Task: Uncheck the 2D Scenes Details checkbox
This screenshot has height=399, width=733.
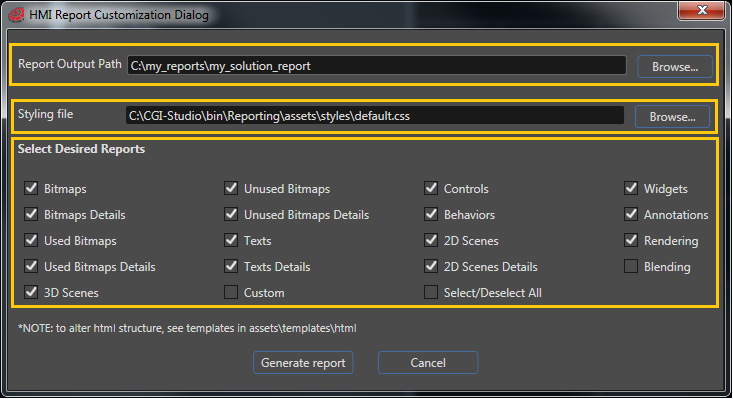Action: (431, 266)
